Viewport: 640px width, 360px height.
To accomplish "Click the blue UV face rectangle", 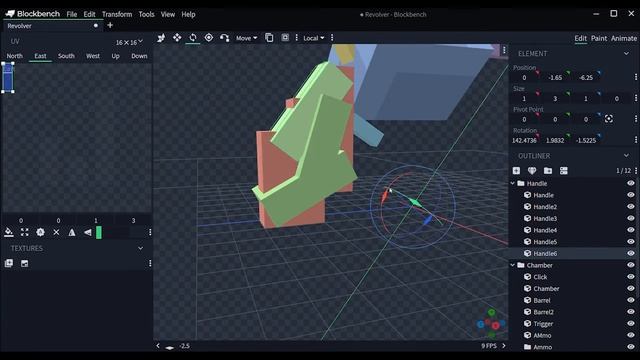I will [8, 78].
